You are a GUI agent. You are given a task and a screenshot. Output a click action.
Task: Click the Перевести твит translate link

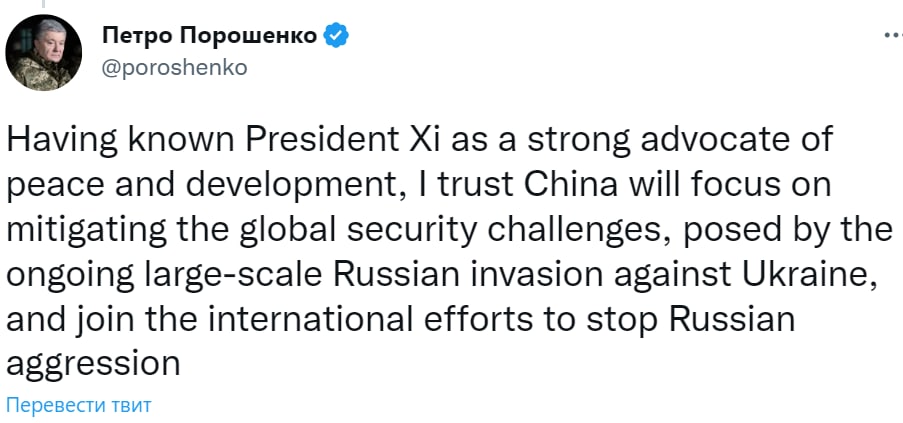tap(78, 406)
